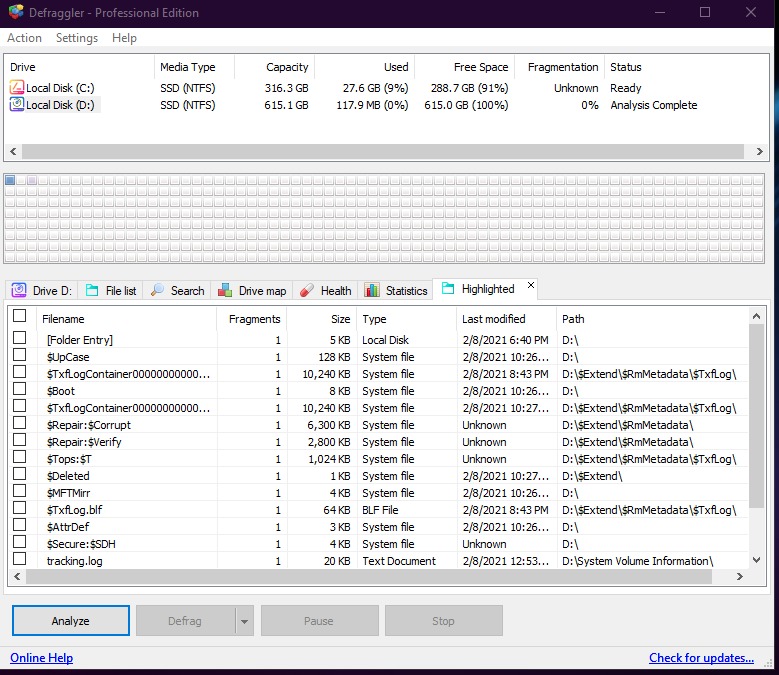Check the $Secure:$SDH file checkbox
The height and width of the screenshot is (675, 779).
pos(19,541)
